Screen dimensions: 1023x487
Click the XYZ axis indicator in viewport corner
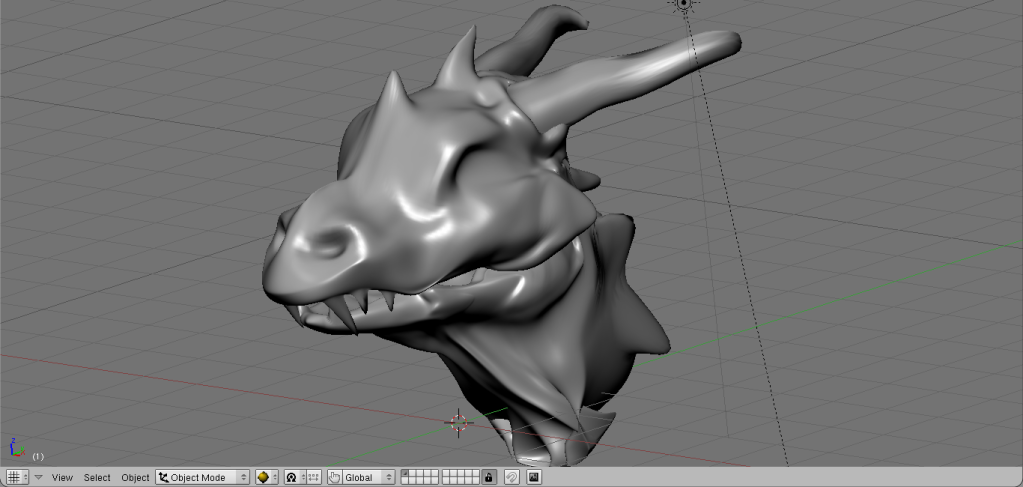[x=15, y=448]
